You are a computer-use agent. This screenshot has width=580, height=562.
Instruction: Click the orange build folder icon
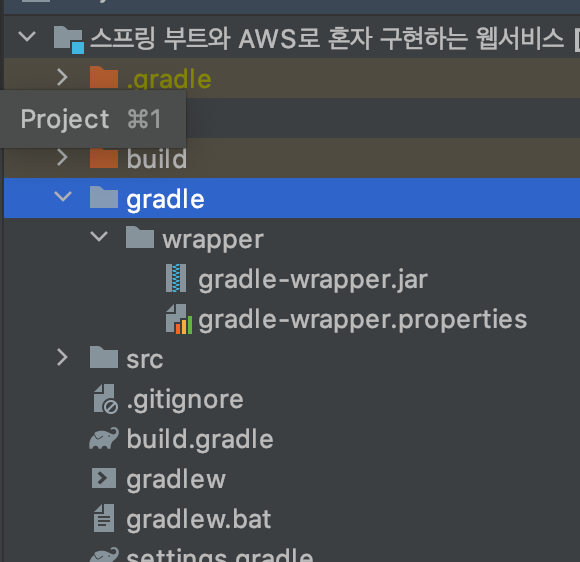[x=104, y=158]
